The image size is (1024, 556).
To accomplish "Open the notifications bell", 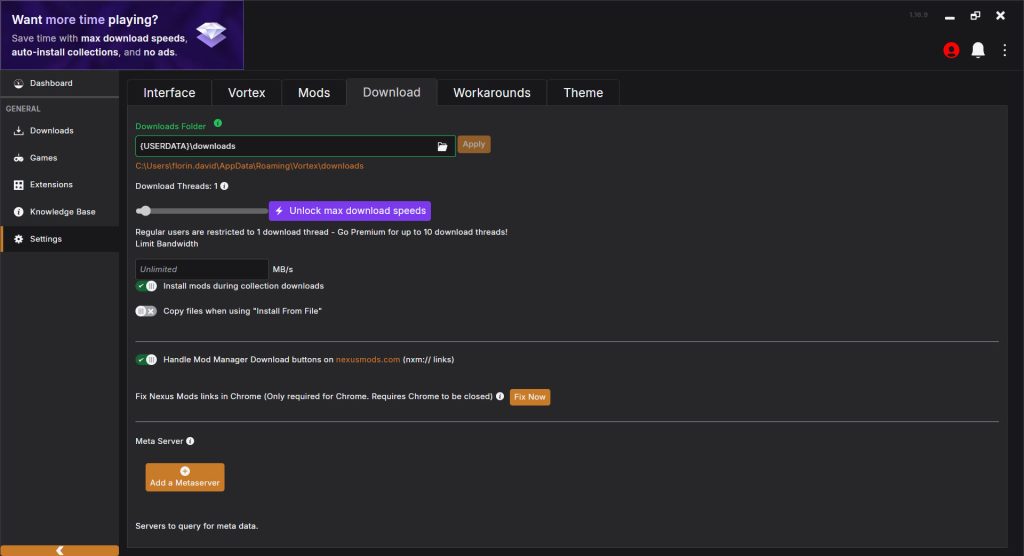I will [978, 50].
